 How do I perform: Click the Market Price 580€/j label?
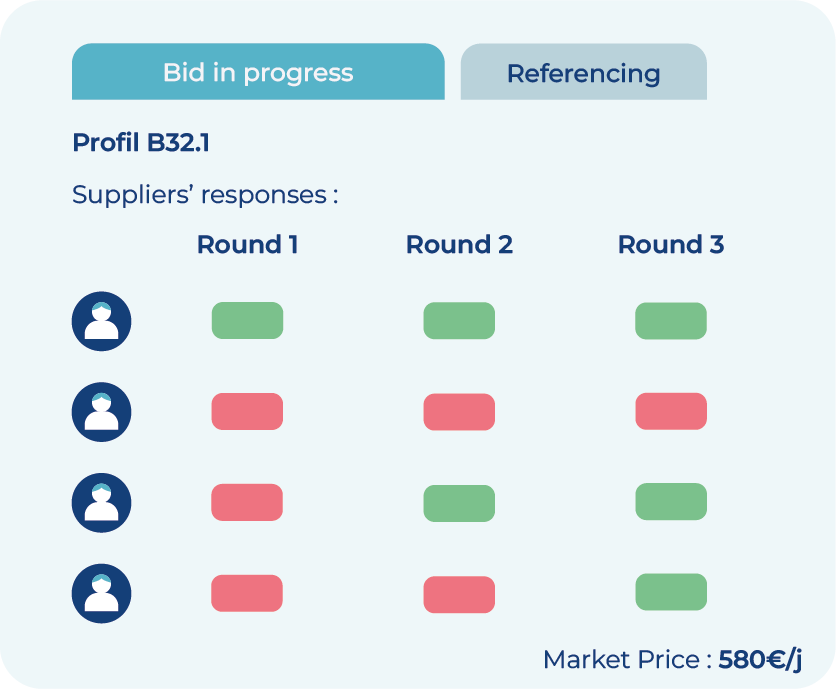(x=673, y=660)
